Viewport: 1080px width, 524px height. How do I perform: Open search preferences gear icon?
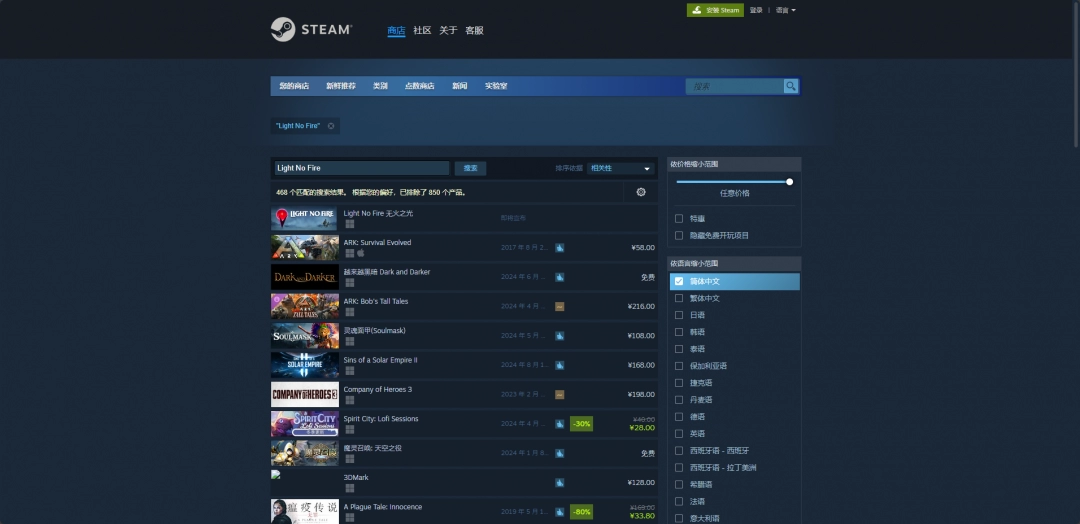tap(641, 192)
